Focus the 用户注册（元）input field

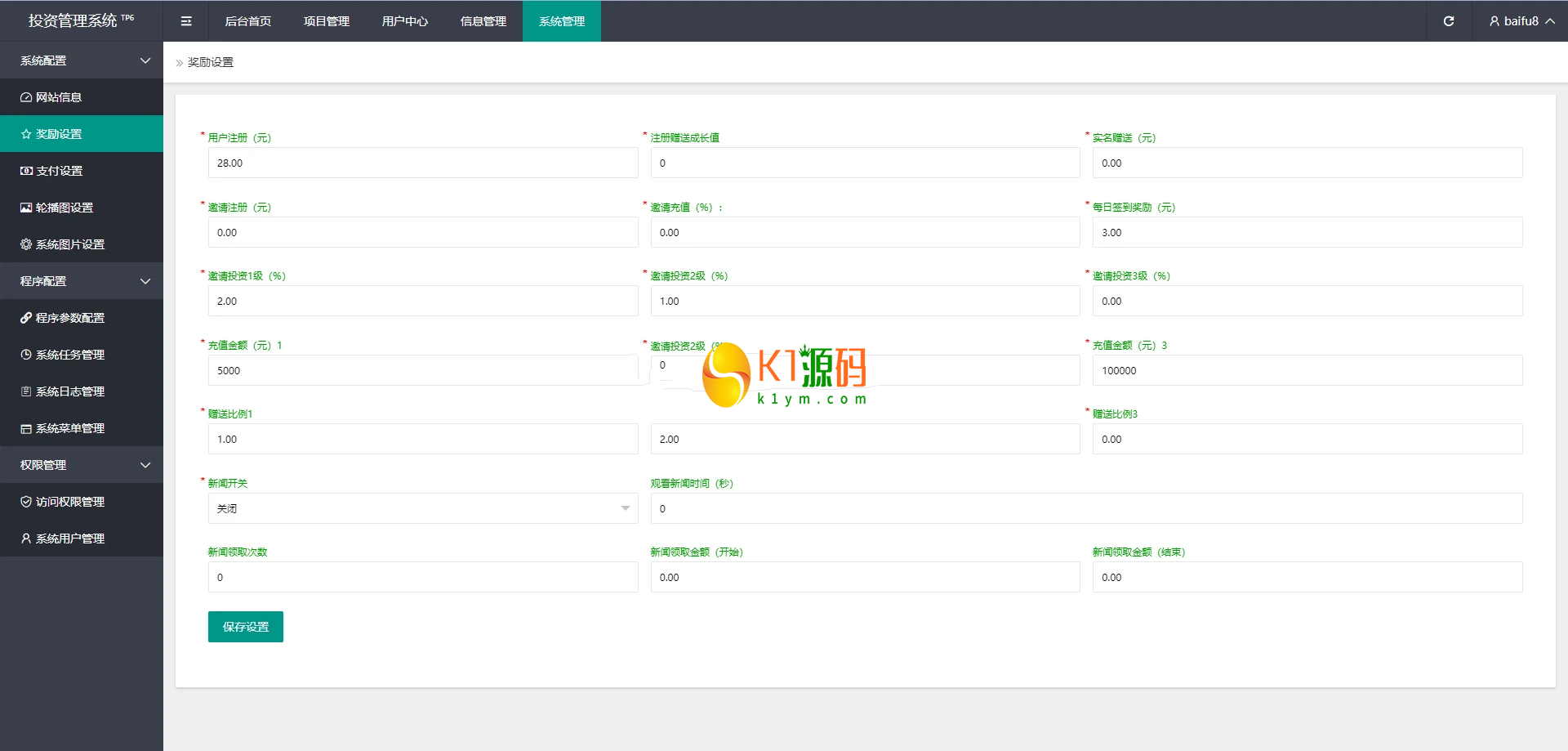coord(423,163)
